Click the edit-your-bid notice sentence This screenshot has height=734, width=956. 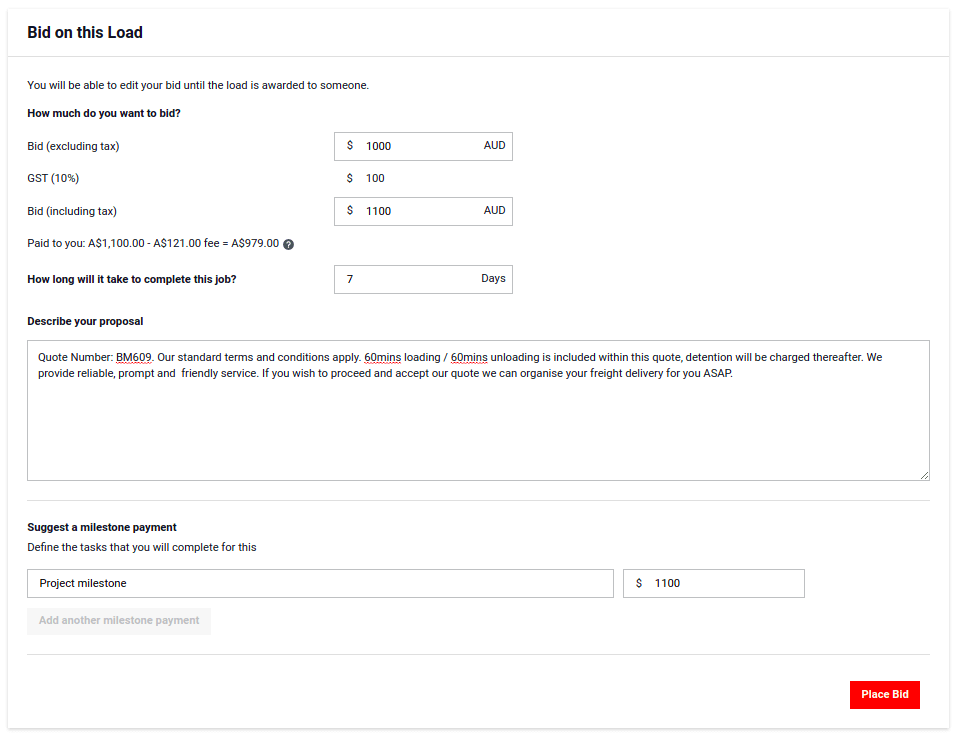198,85
